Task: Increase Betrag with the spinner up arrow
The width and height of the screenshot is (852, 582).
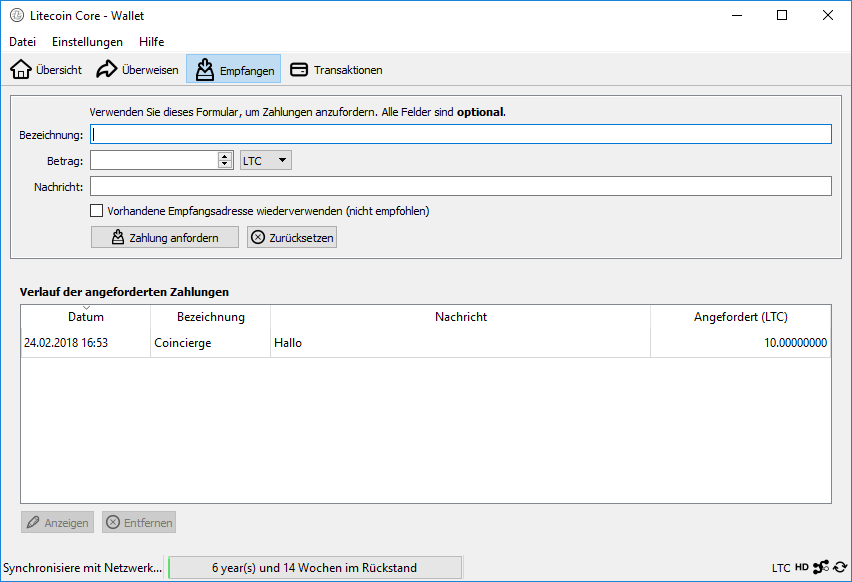Action: (x=224, y=156)
